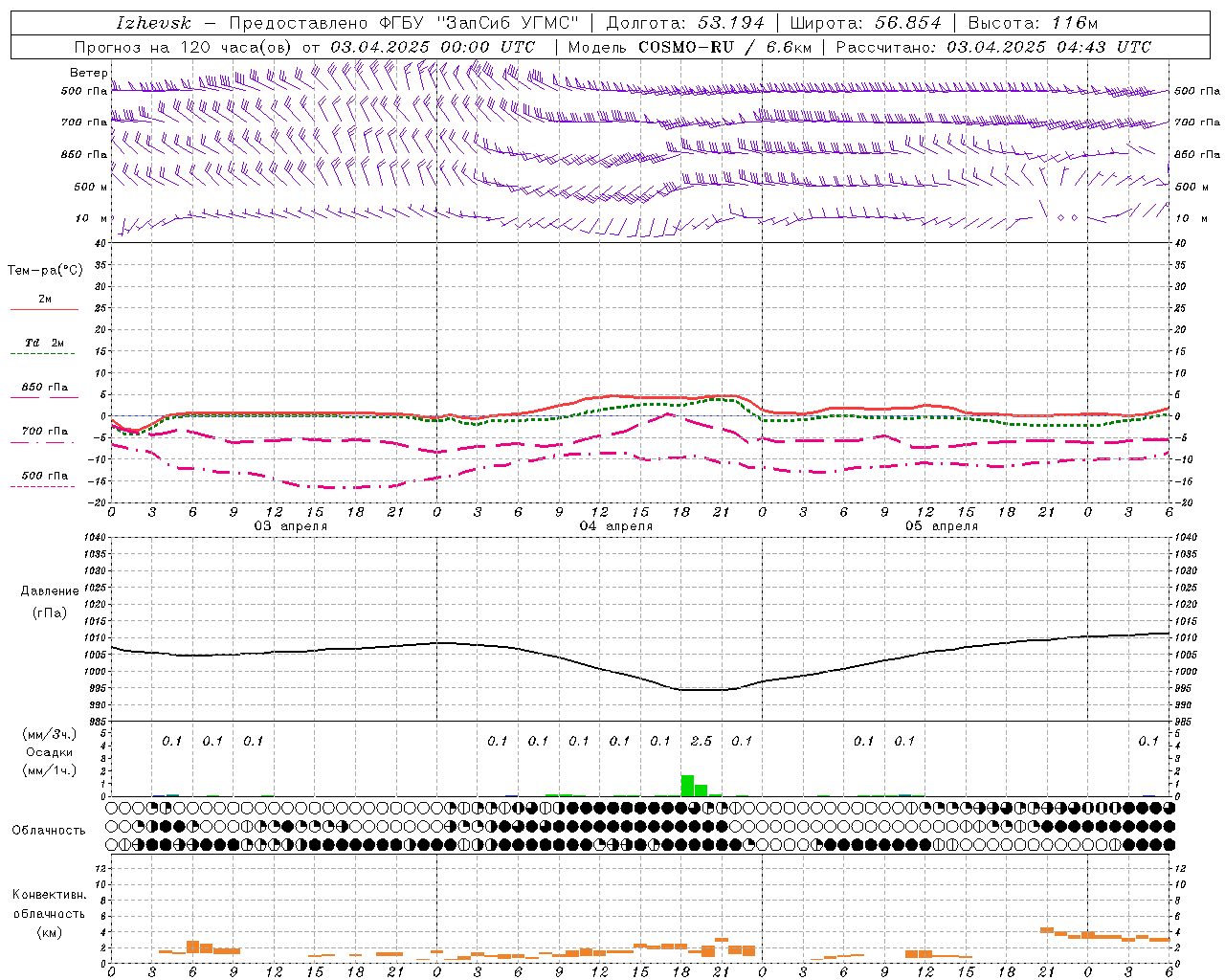This screenshot has height=980, width=1225.
Task: Click the Конвективн. label of convective cloud chart
Action: pos(49,895)
